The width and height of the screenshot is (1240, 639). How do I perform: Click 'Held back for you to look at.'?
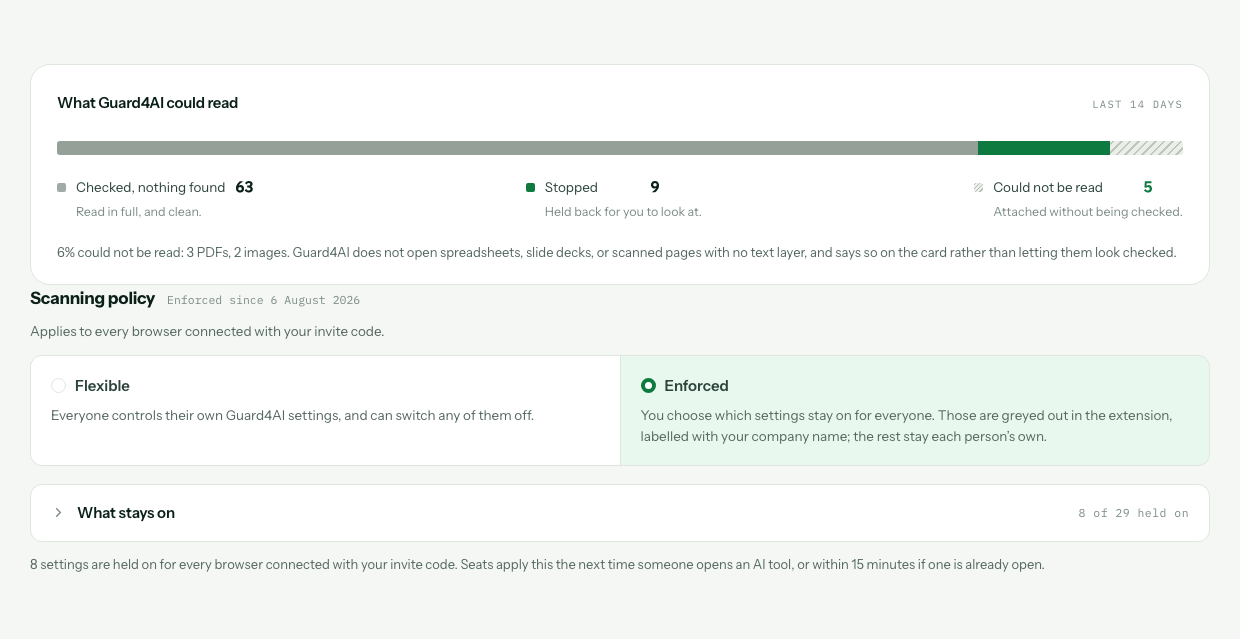click(623, 212)
